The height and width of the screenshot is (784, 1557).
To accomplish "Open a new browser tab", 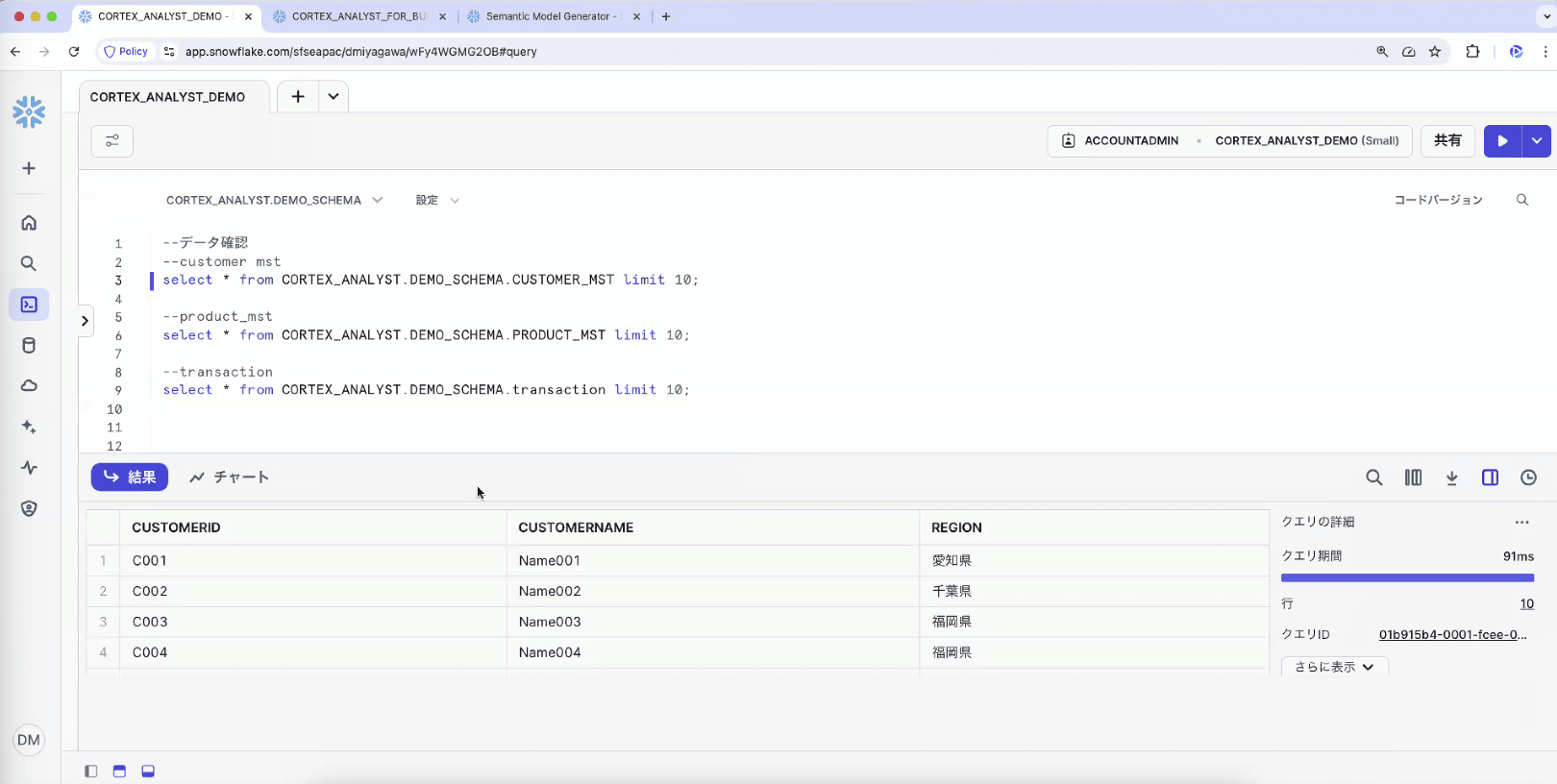I will 666,16.
